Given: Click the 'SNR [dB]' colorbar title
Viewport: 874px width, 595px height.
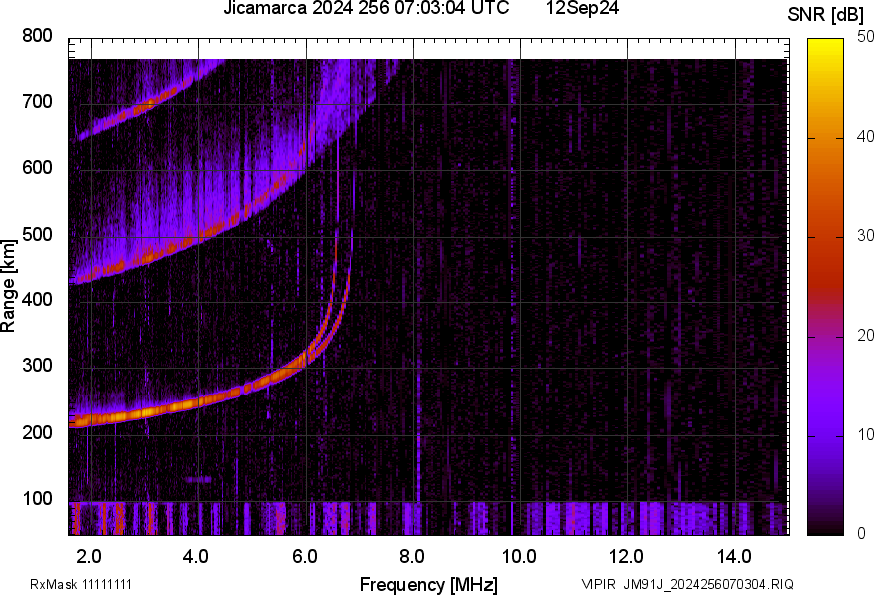Looking at the screenshot, I should tap(826, 15).
